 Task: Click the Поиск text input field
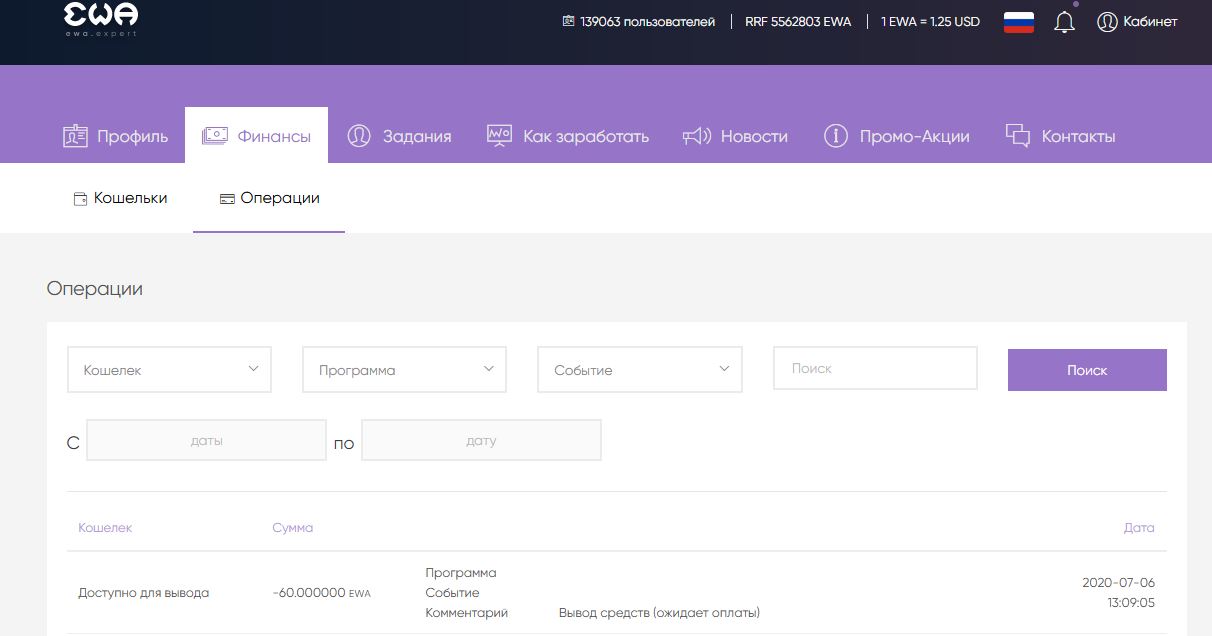874,368
